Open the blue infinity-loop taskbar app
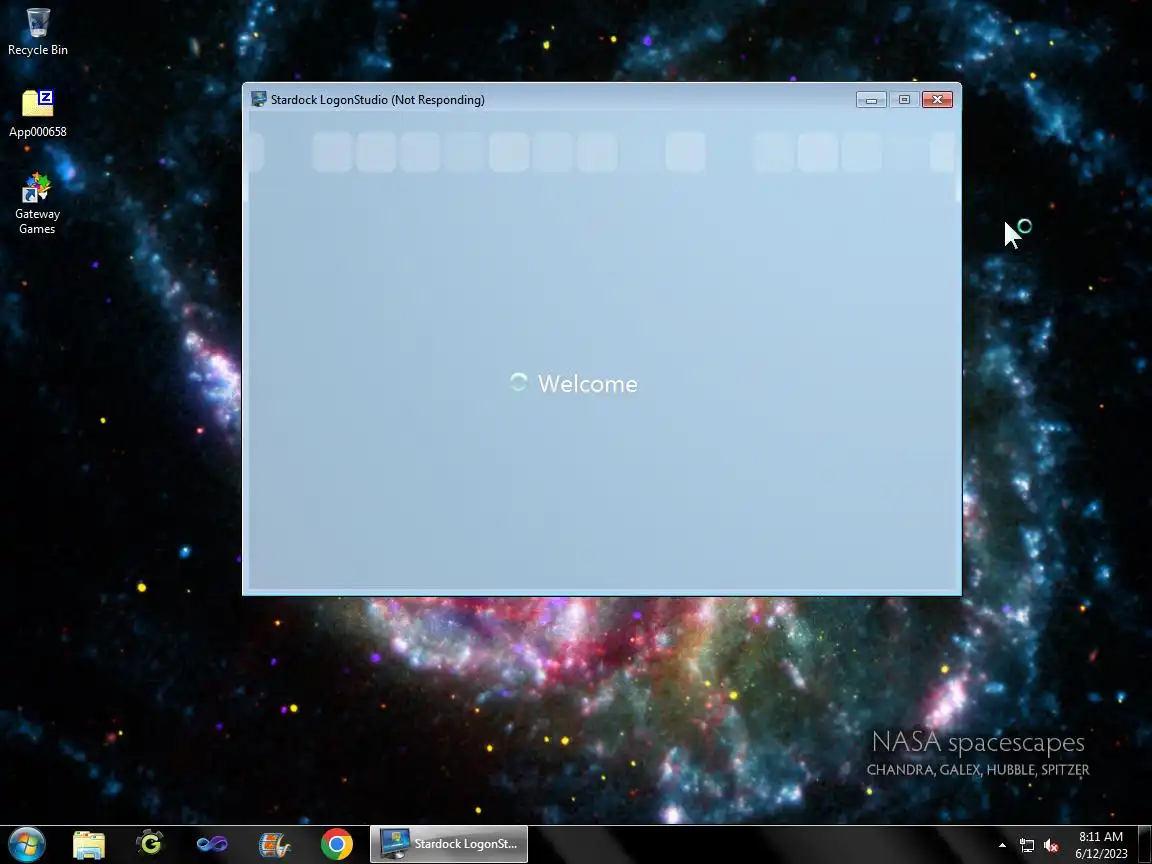The height and width of the screenshot is (864, 1152). click(212, 845)
